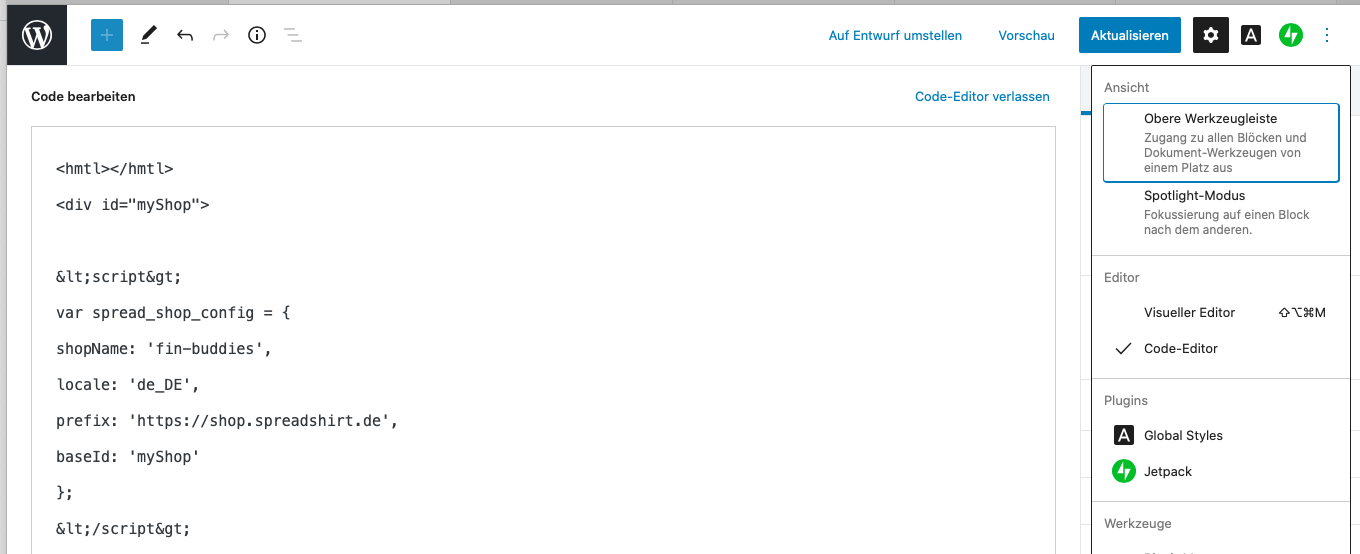Select Global Styles in Plugins menu
This screenshot has width=1360, height=554.
[x=1183, y=436]
